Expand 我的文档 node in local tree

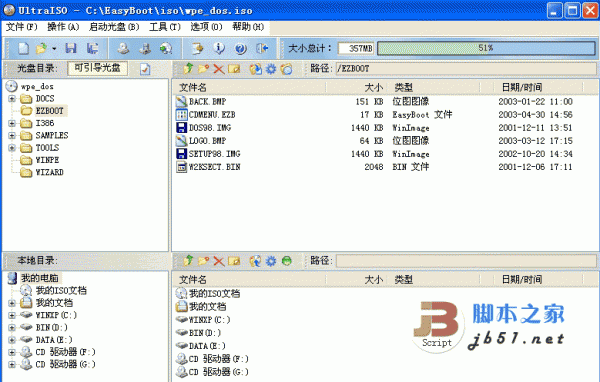12,303
